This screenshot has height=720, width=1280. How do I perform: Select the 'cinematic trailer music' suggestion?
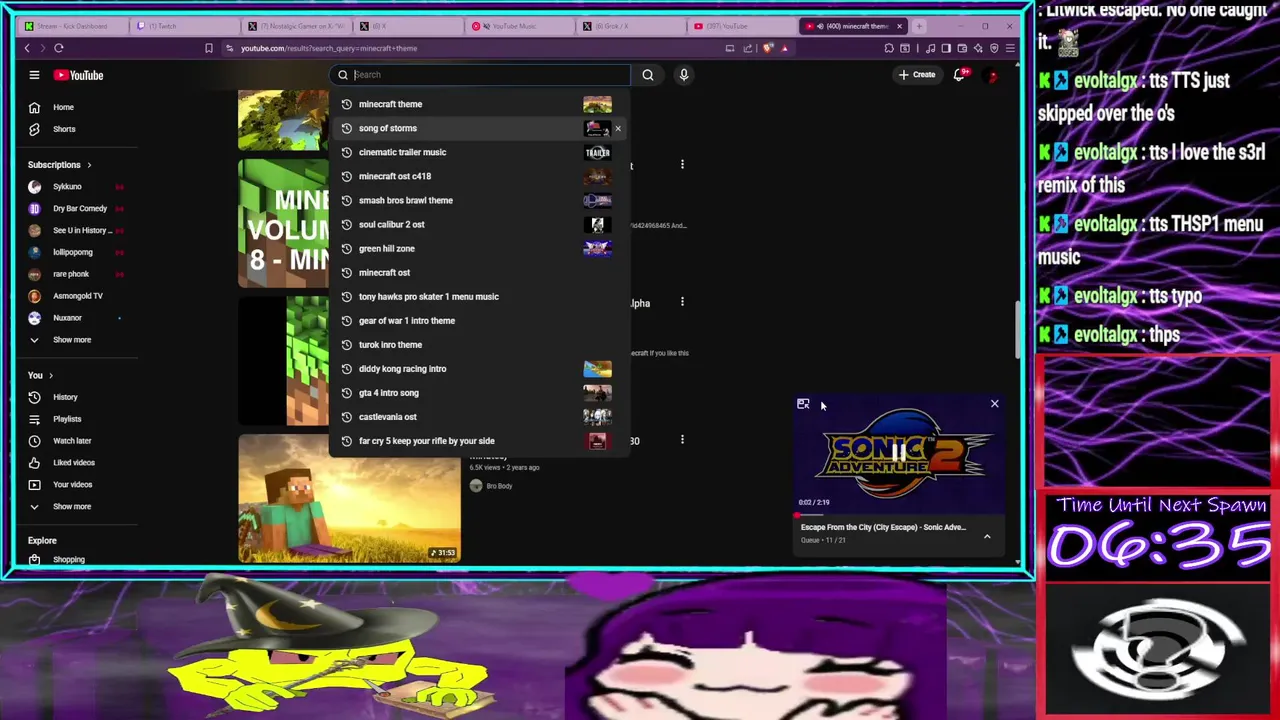479,152
